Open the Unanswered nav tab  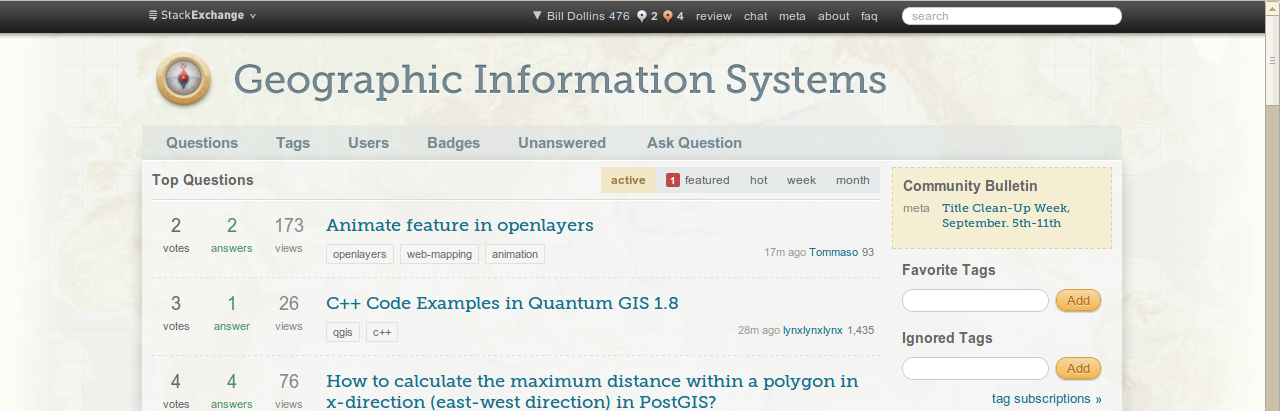click(x=562, y=143)
